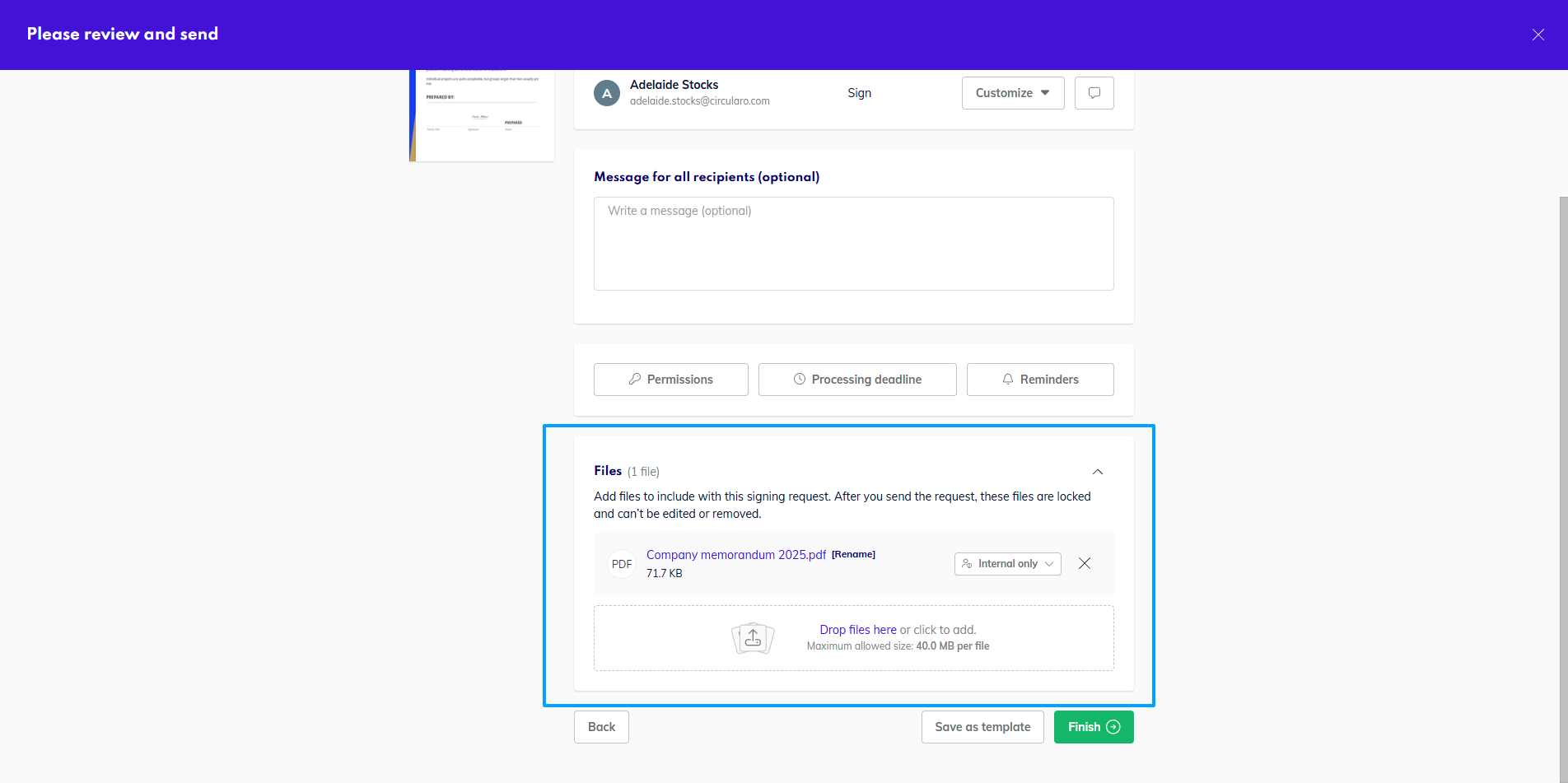Save the request as template

(982, 727)
